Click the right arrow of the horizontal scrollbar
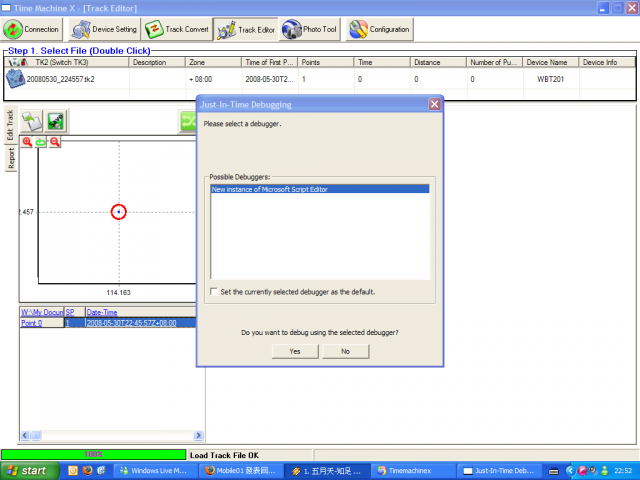Viewport: 640px width, 480px height. coord(199,436)
